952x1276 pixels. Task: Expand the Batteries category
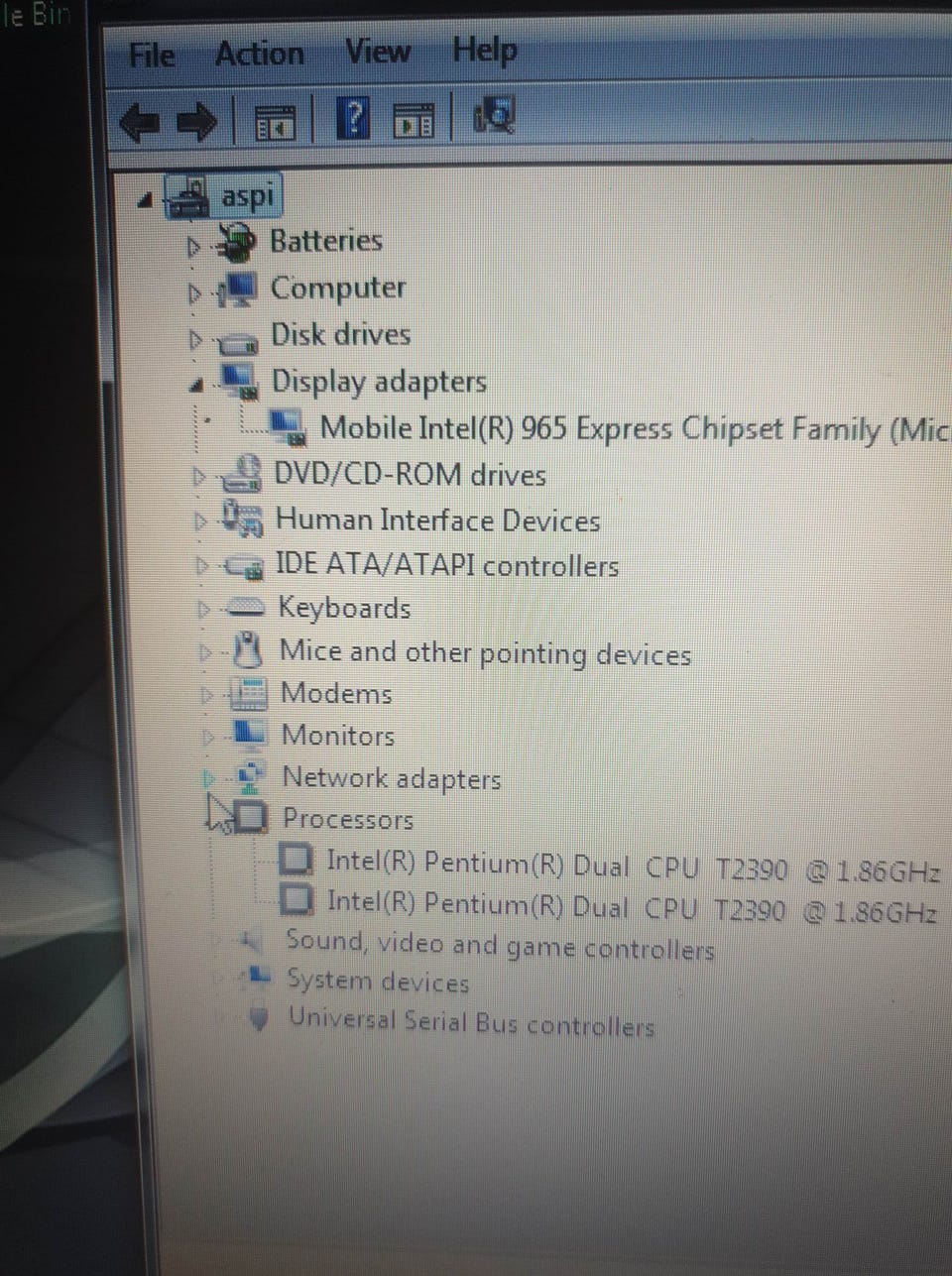[x=194, y=245]
